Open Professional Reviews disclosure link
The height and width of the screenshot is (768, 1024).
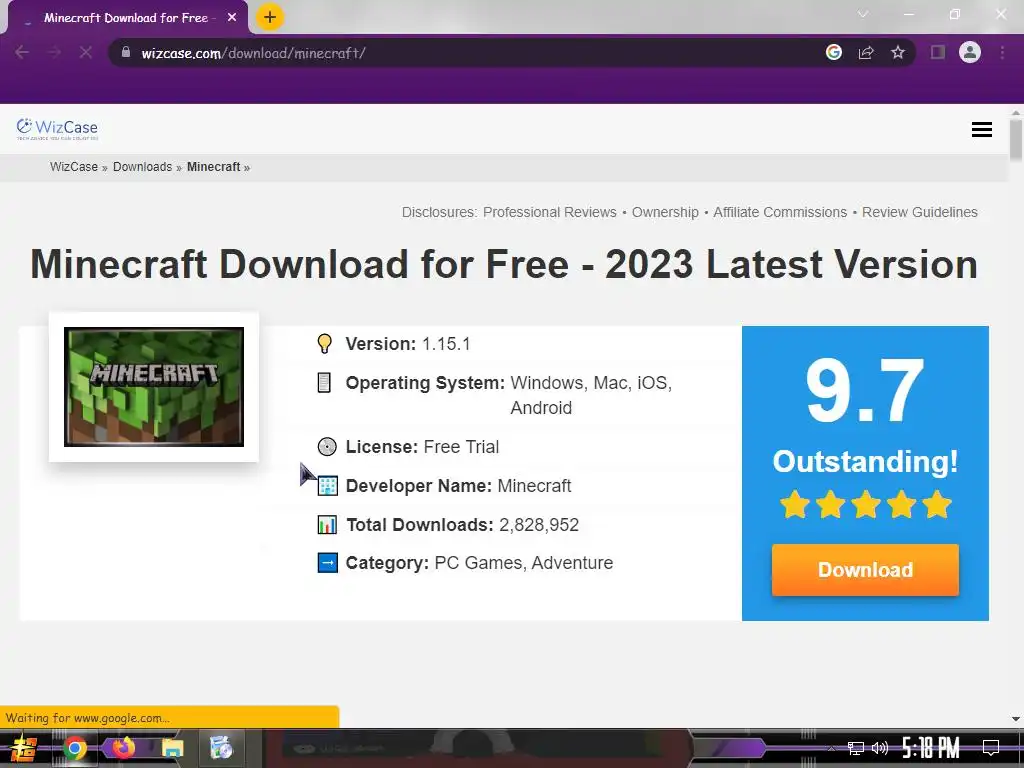click(x=550, y=212)
